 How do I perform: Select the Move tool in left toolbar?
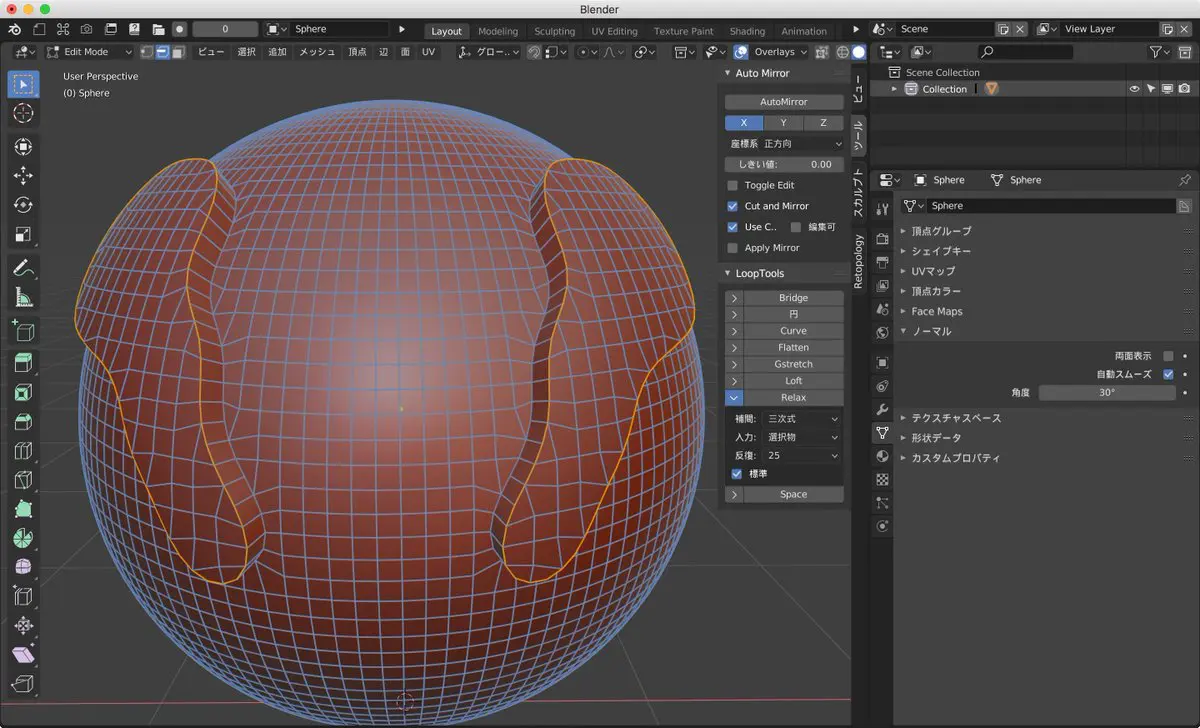[x=23, y=176]
